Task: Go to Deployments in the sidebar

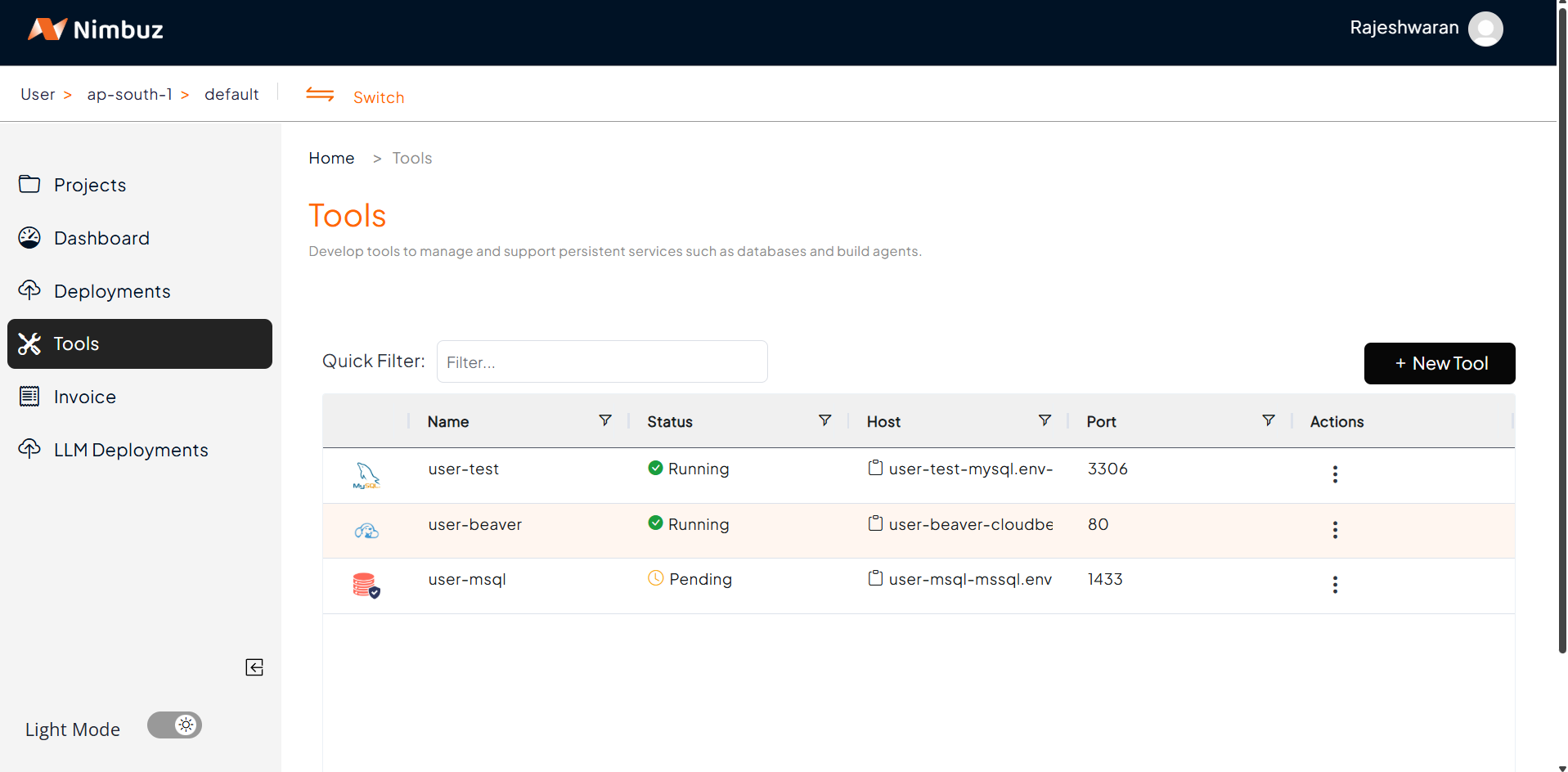Action: pos(112,291)
